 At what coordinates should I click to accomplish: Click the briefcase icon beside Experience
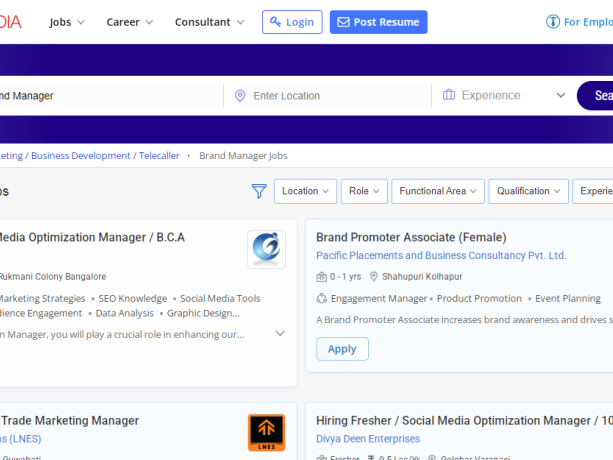448,95
